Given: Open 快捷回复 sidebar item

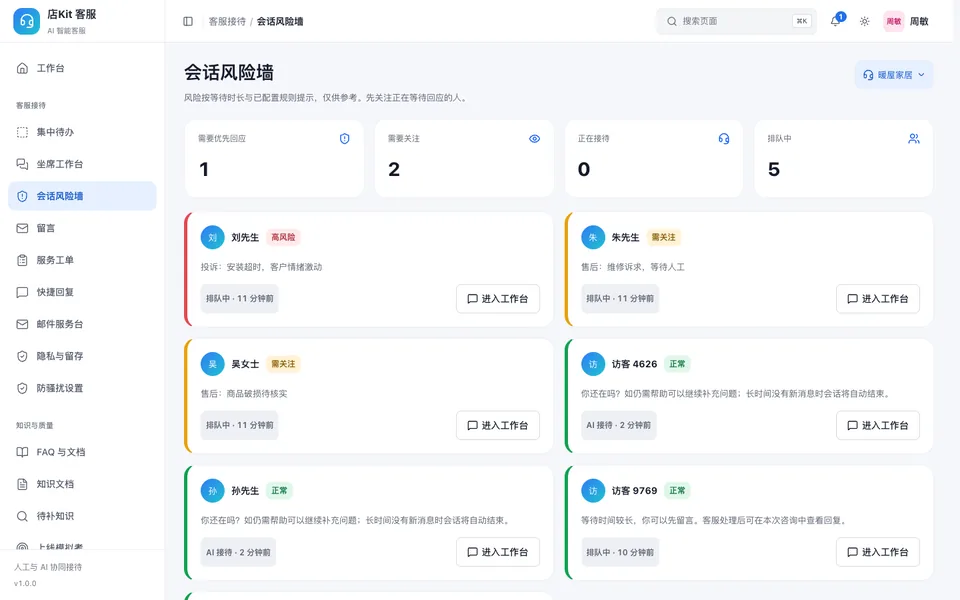Looking at the screenshot, I should pos(82,292).
